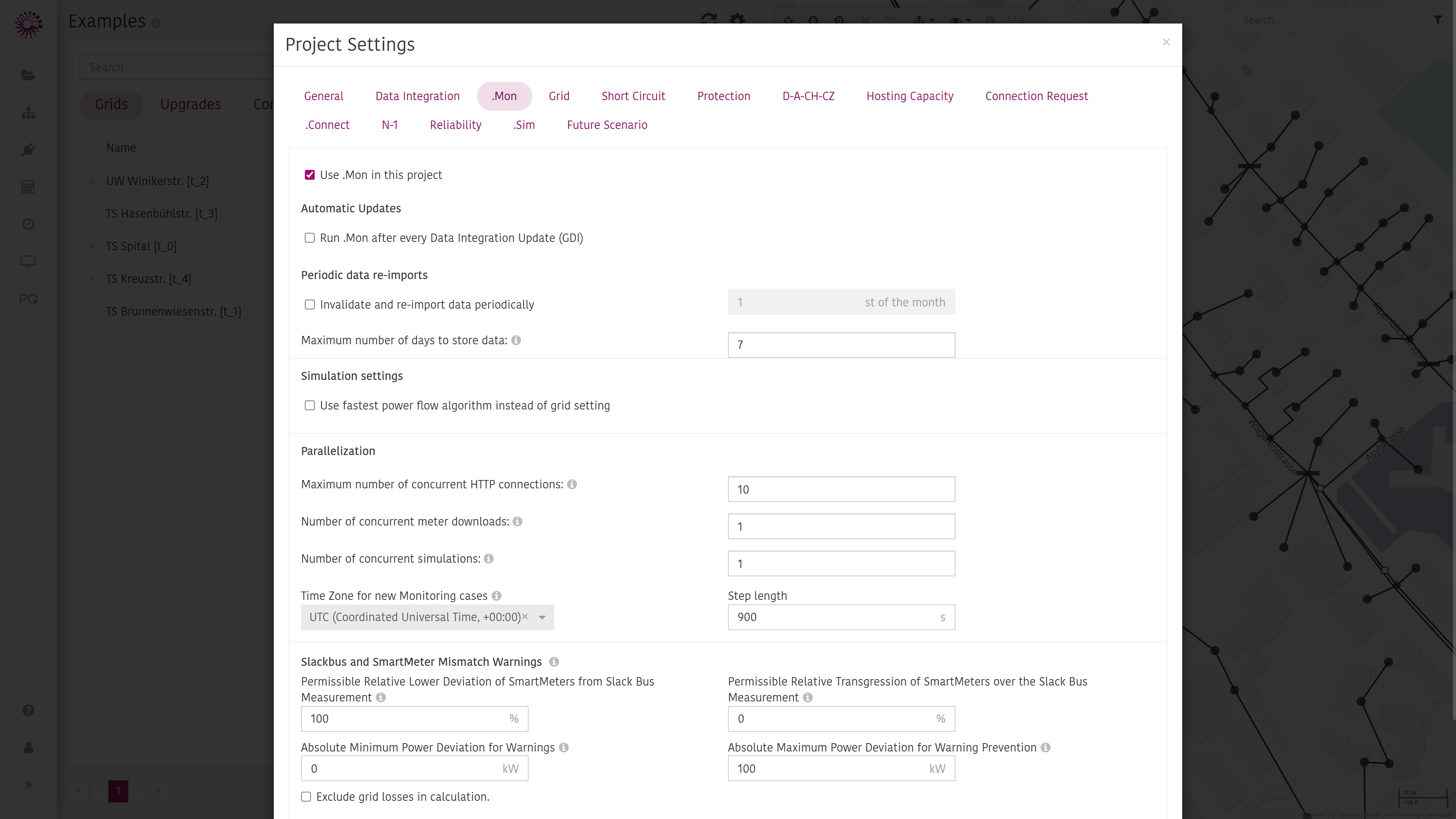Click pagination page 1 button
The height and width of the screenshot is (819, 1456).
118,791
